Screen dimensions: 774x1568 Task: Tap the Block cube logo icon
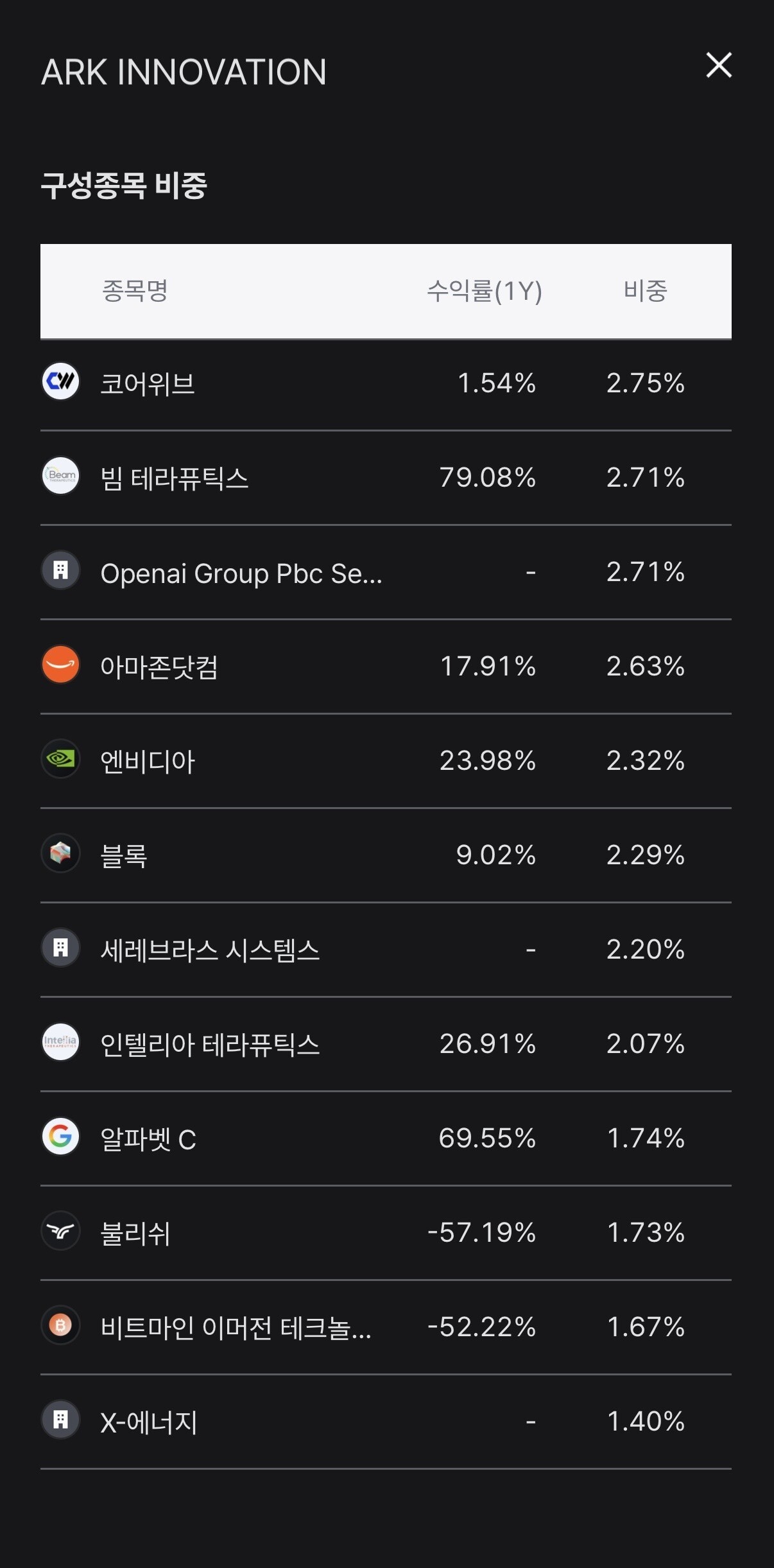60,853
